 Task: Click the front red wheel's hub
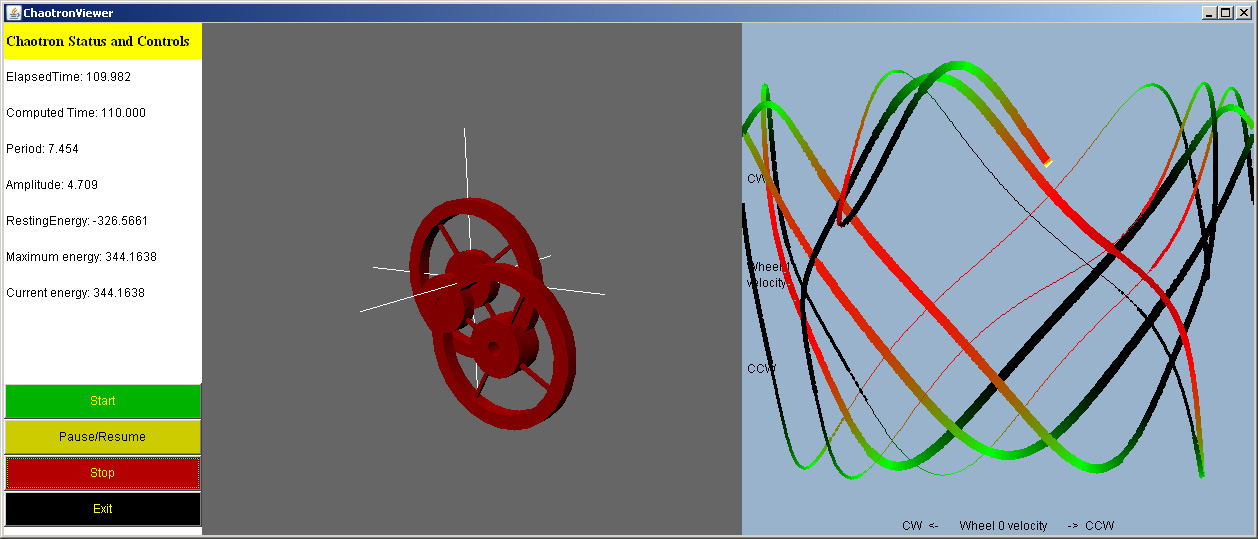[x=494, y=347]
